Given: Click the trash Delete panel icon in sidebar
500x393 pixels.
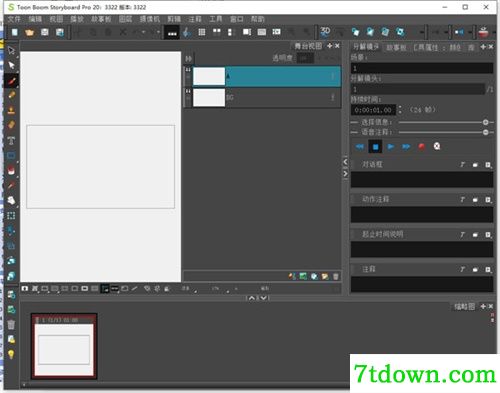Looking at the screenshot, I should [x=11, y=324].
